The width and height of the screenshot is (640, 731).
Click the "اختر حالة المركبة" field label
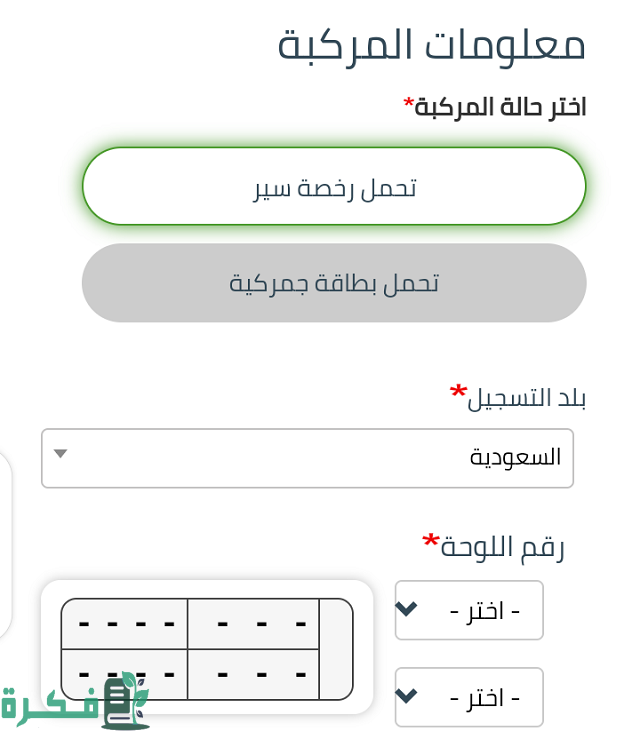point(500,107)
